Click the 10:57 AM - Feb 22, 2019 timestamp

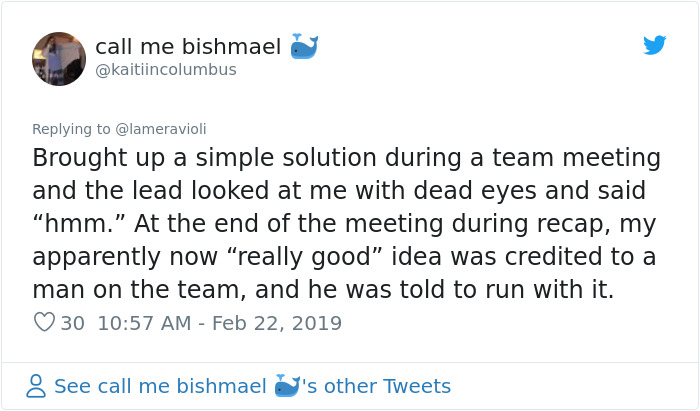(220, 323)
